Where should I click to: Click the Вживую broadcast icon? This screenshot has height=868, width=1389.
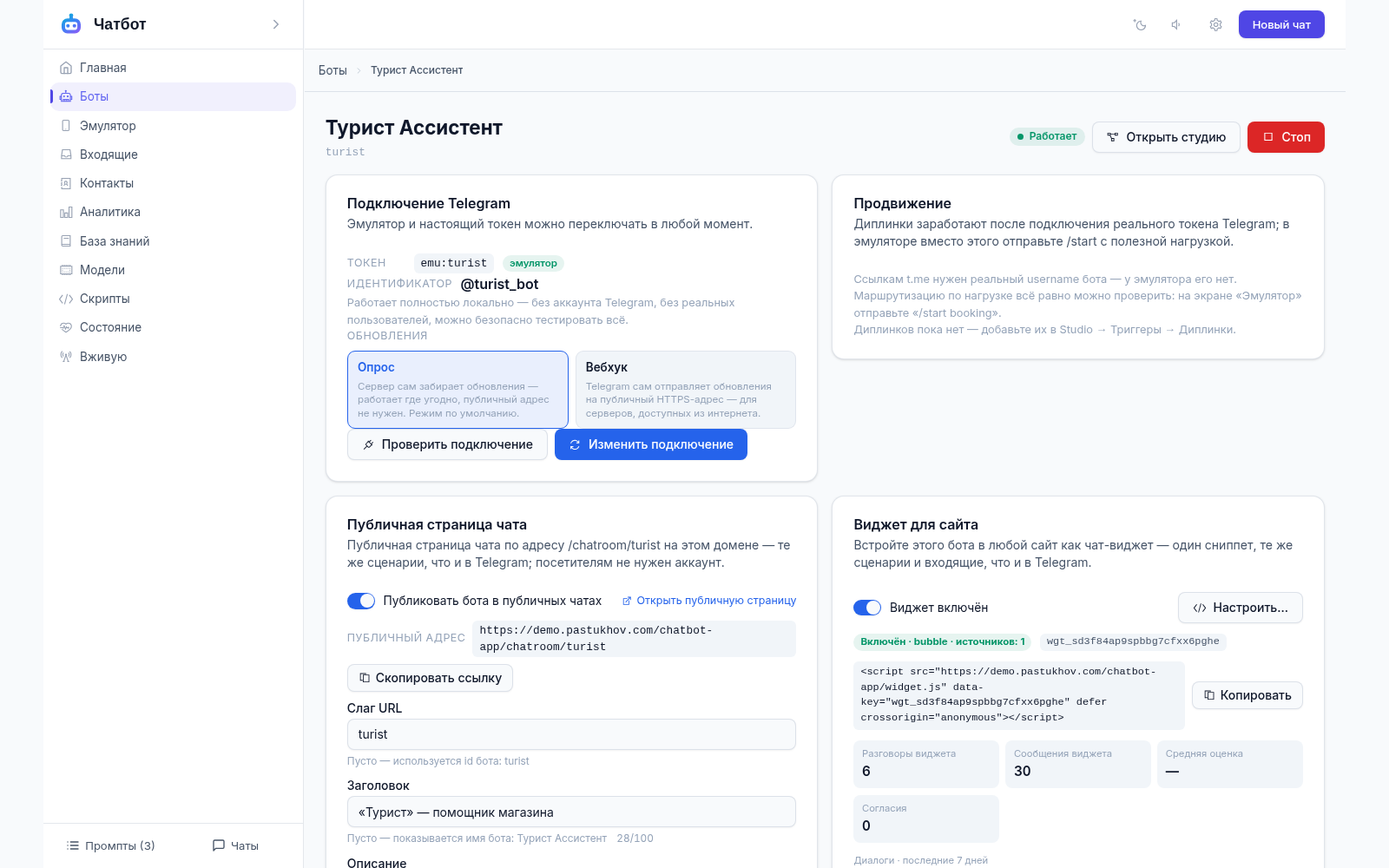(x=66, y=357)
